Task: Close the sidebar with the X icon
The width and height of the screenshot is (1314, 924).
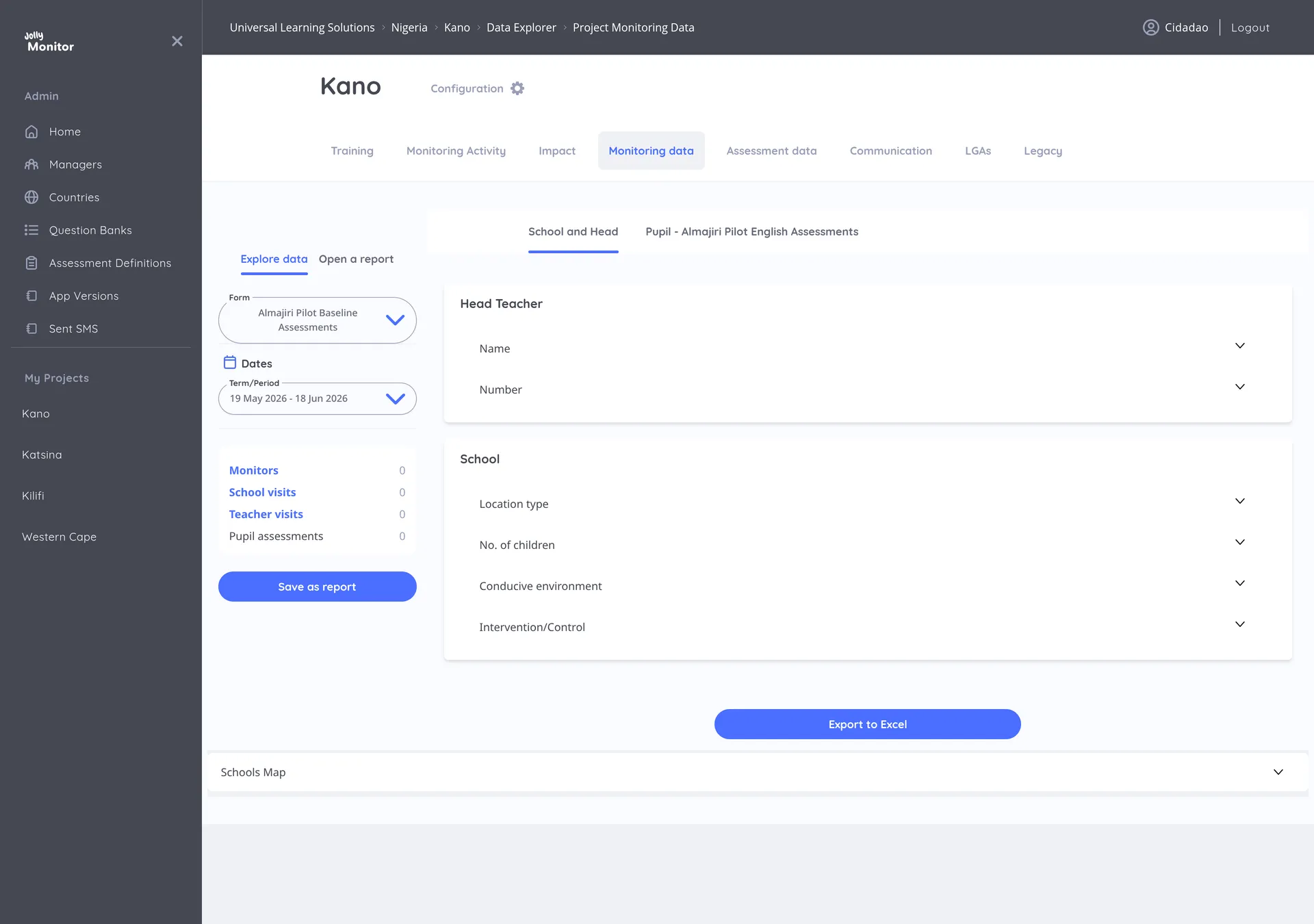Action: click(x=177, y=41)
